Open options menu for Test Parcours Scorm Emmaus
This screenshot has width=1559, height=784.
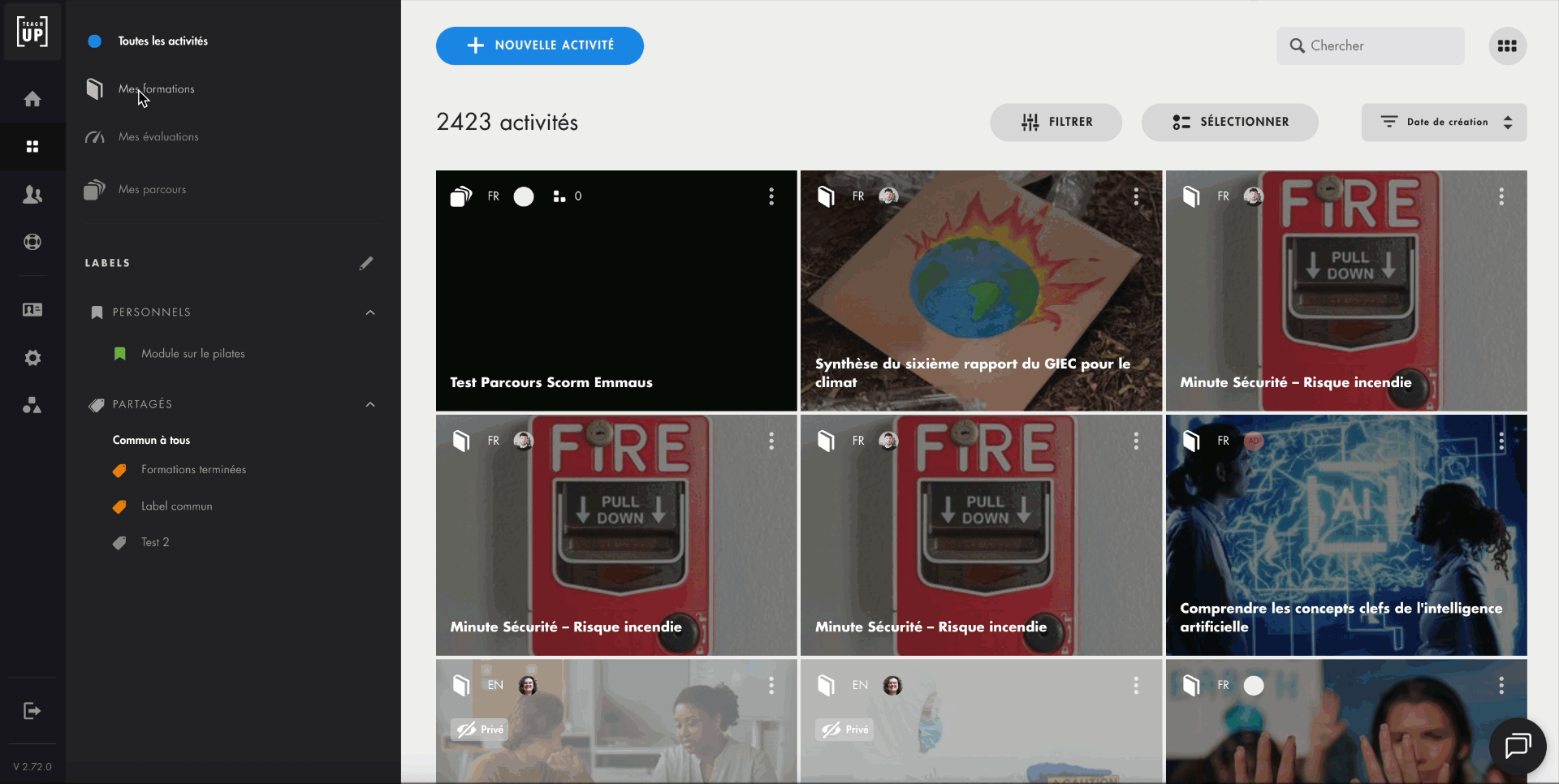pos(771,196)
